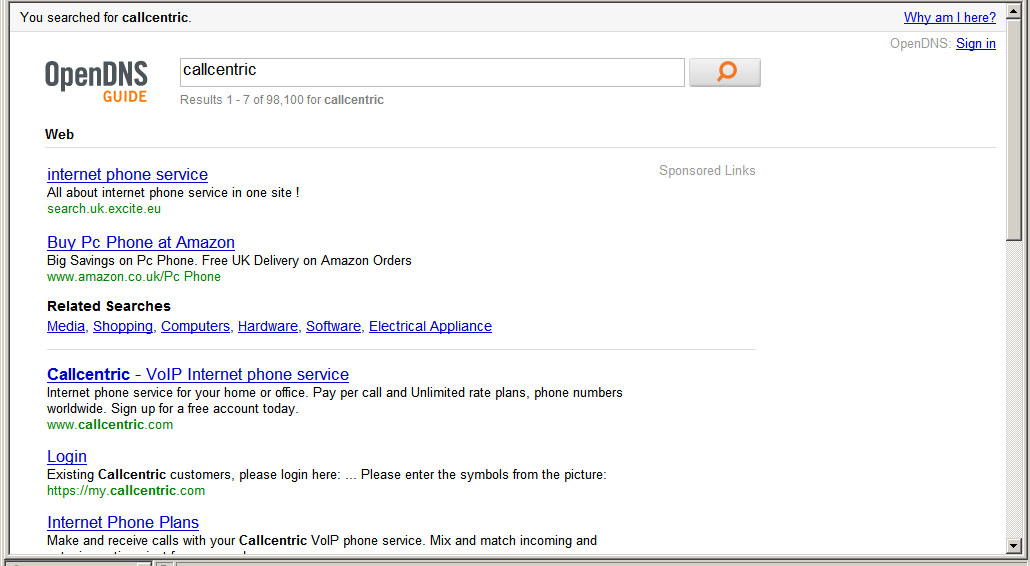Click the orange magnifier search button

pyautogui.click(x=724, y=72)
